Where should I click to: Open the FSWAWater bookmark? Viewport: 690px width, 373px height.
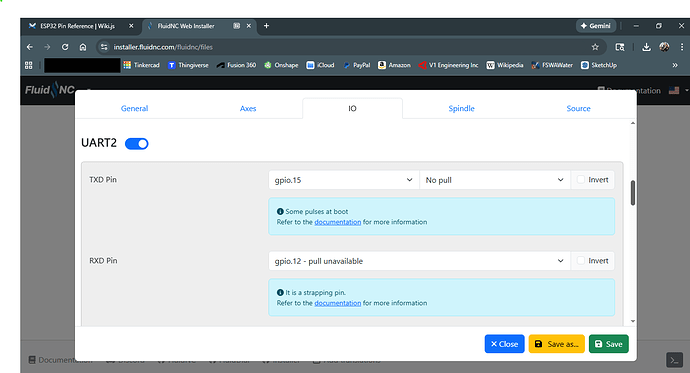point(552,65)
